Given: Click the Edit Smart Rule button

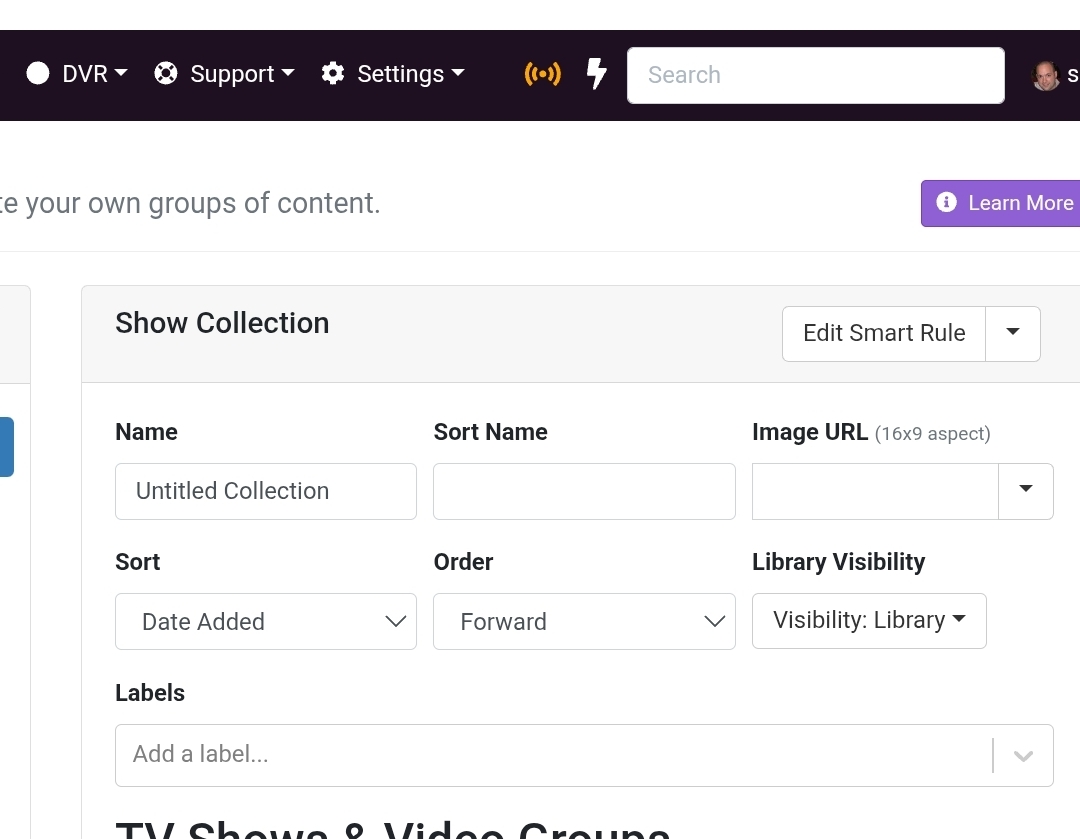Looking at the screenshot, I should pyautogui.click(x=884, y=333).
